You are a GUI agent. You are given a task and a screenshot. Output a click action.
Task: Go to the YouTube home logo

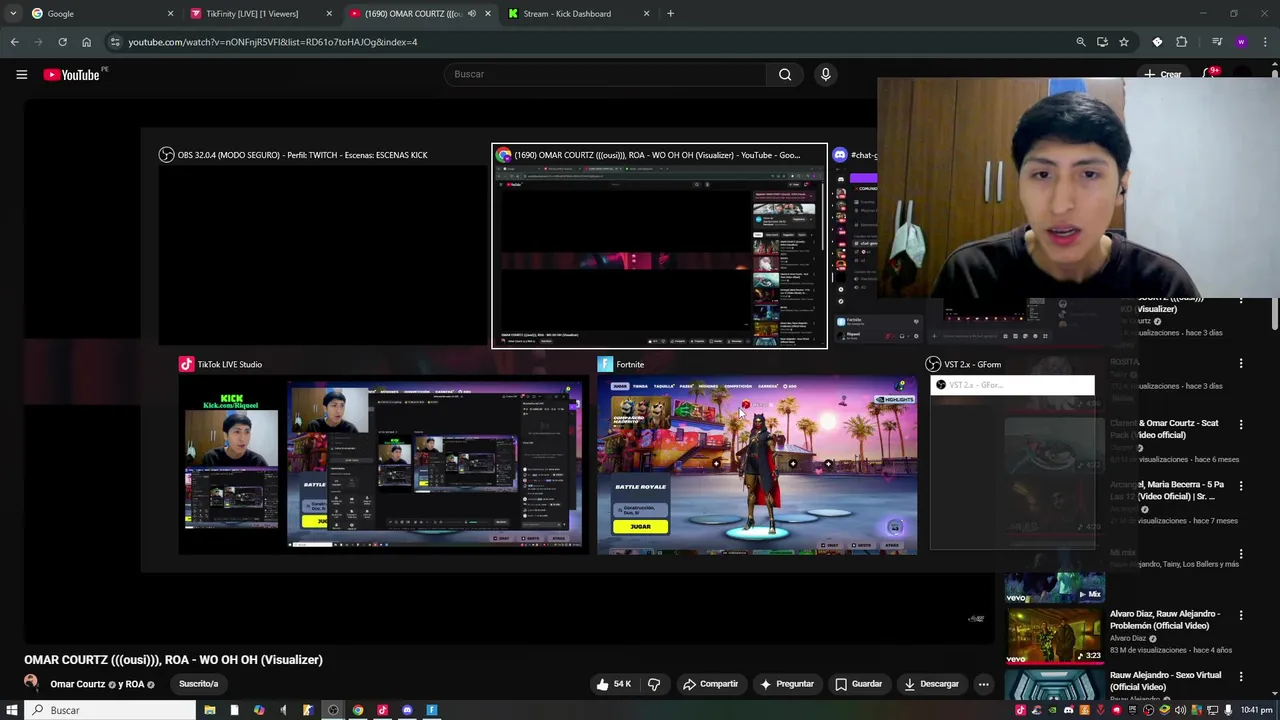point(71,74)
